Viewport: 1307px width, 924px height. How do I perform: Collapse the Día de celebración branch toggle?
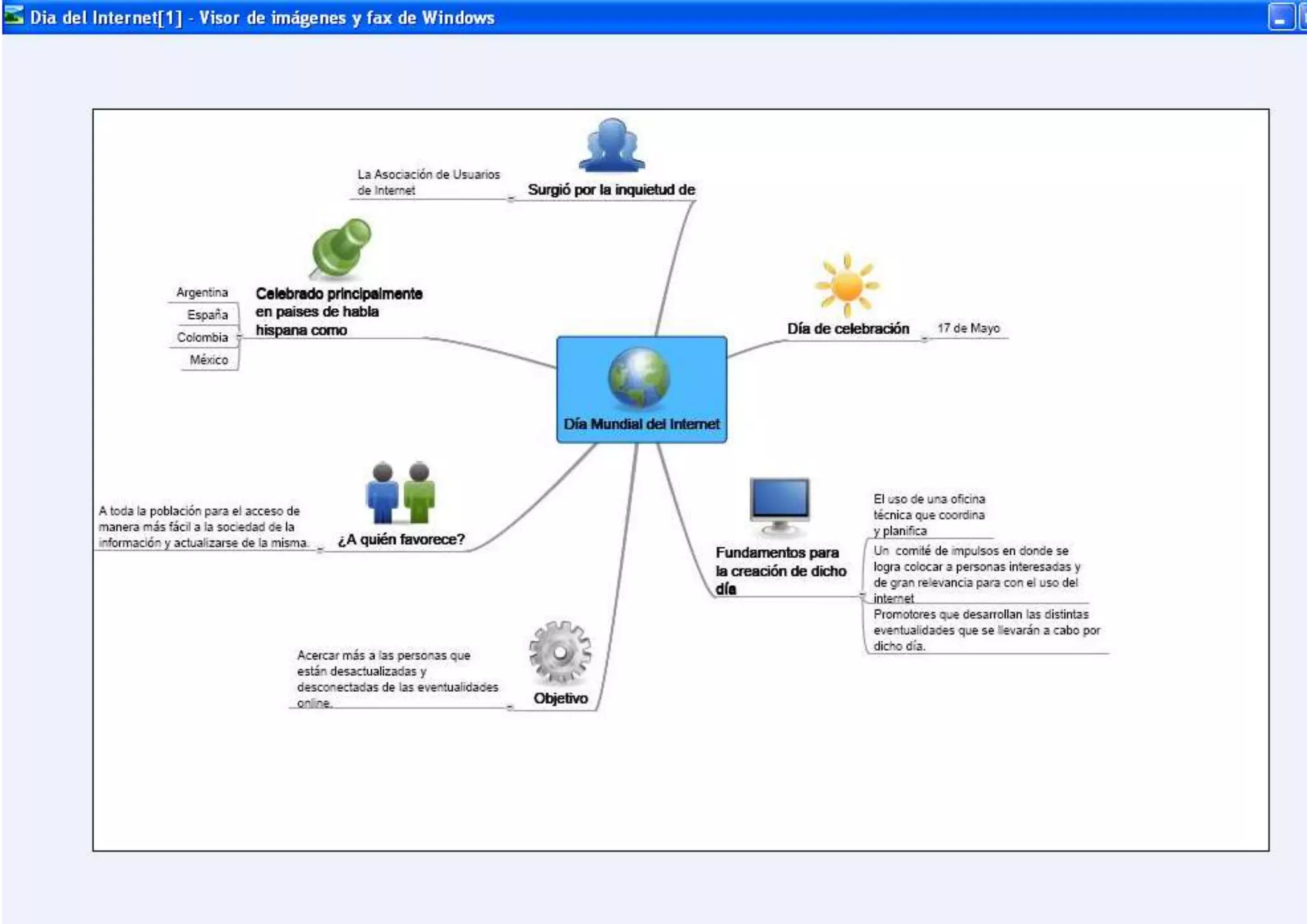924,339
